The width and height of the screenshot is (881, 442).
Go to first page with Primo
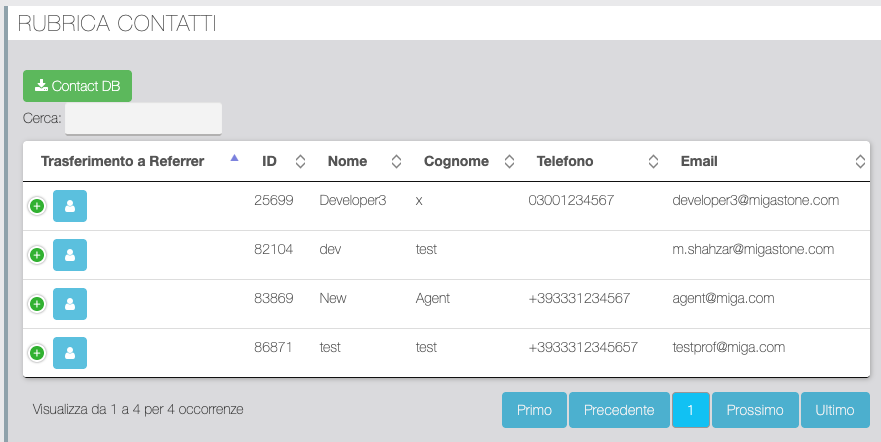[534, 410]
